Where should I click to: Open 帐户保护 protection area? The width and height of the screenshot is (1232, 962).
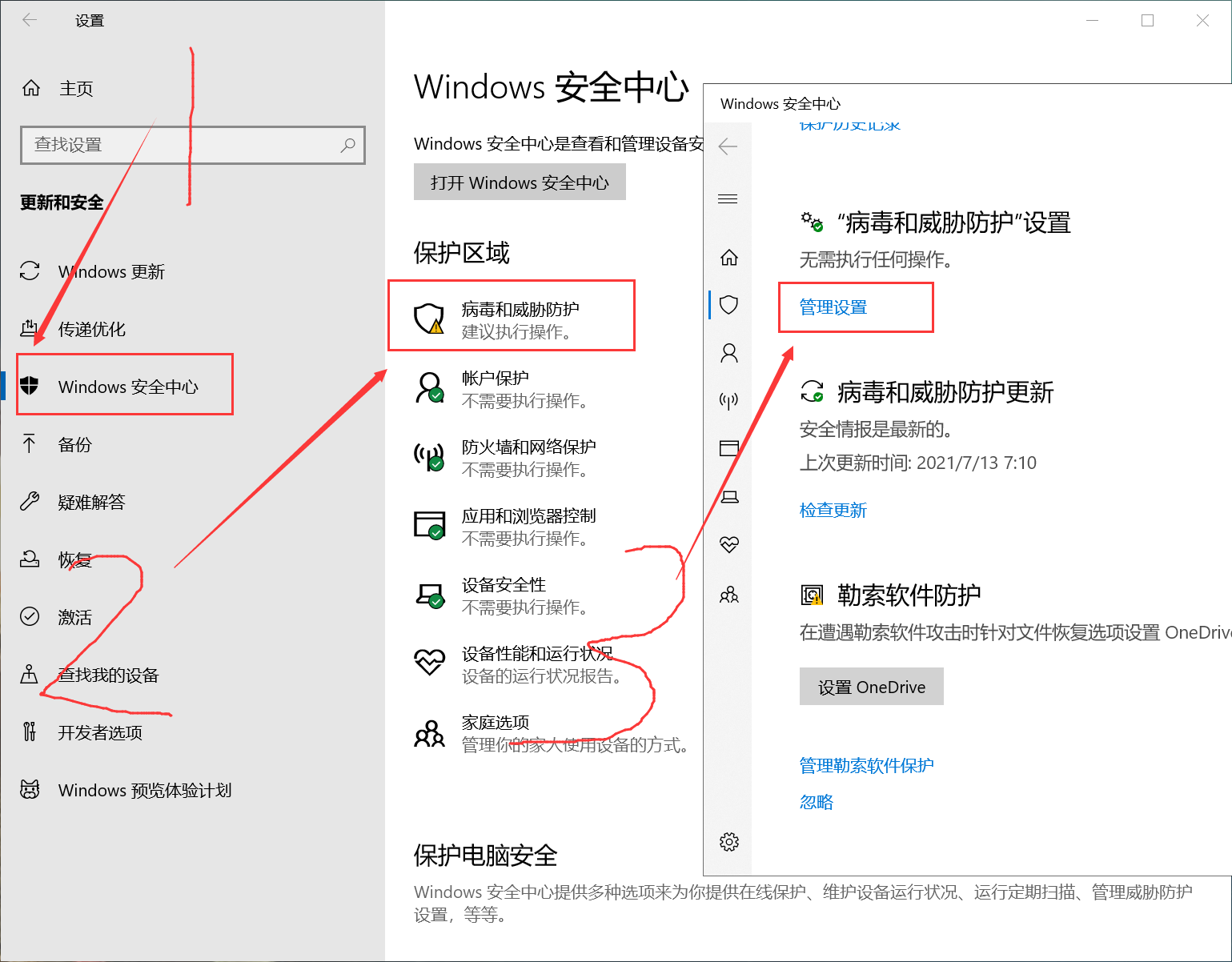(x=504, y=388)
